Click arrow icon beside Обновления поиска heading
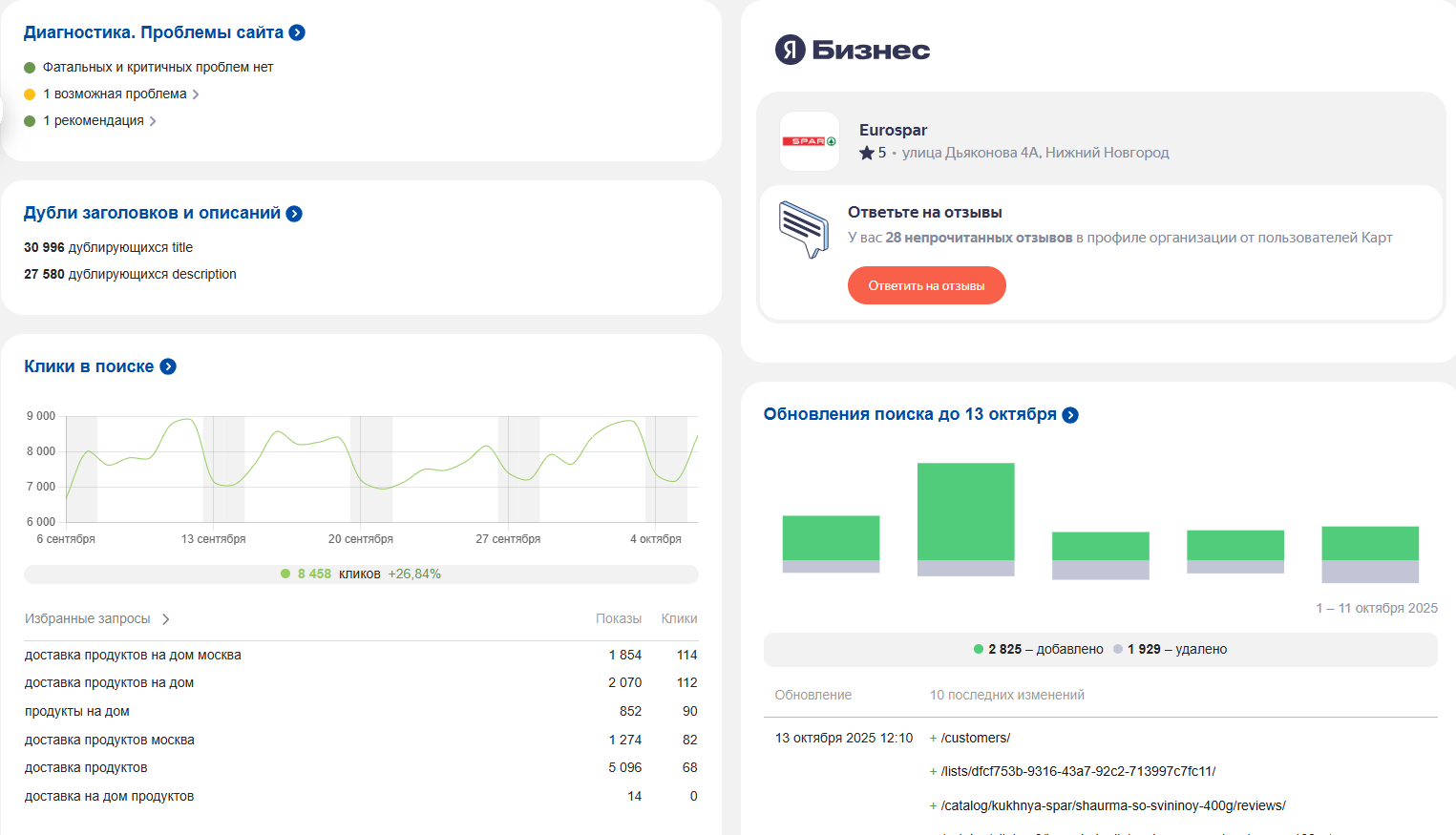The height and width of the screenshot is (835, 1456). click(1070, 415)
